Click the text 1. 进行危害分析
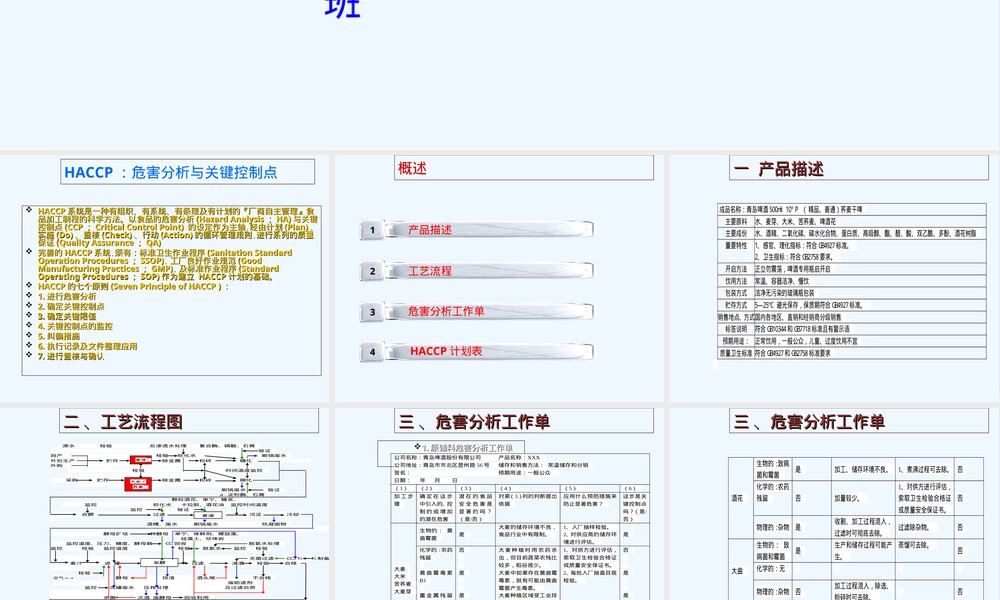The image size is (1000, 600). click(x=67, y=296)
